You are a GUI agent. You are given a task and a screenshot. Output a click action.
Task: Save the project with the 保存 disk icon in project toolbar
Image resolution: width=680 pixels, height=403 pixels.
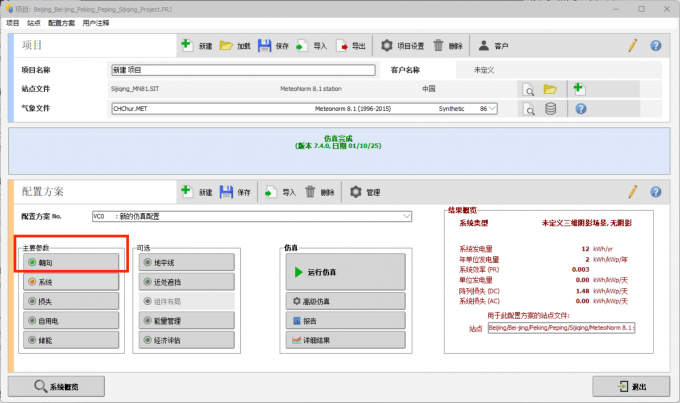[x=265, y=46]
